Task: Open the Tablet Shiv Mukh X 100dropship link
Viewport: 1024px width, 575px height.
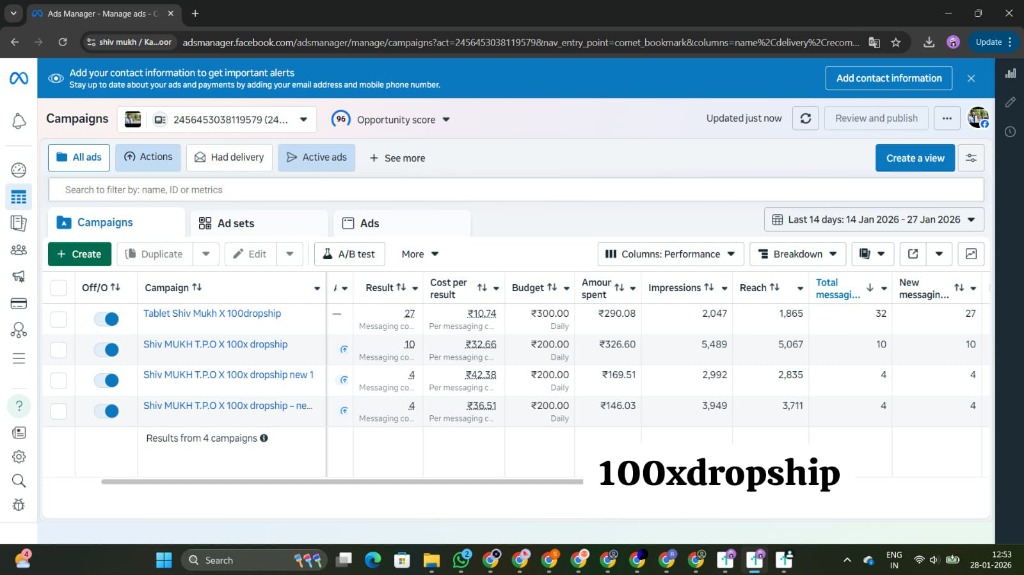Action: pos(212,313)
